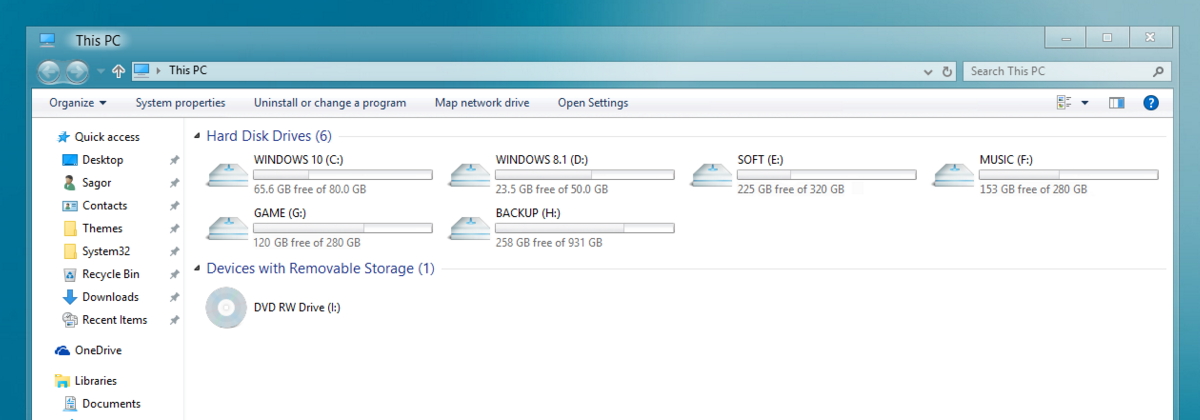Click the Desktop icon in sidebar
1200x420 pixels.
[x=70, y=160]
